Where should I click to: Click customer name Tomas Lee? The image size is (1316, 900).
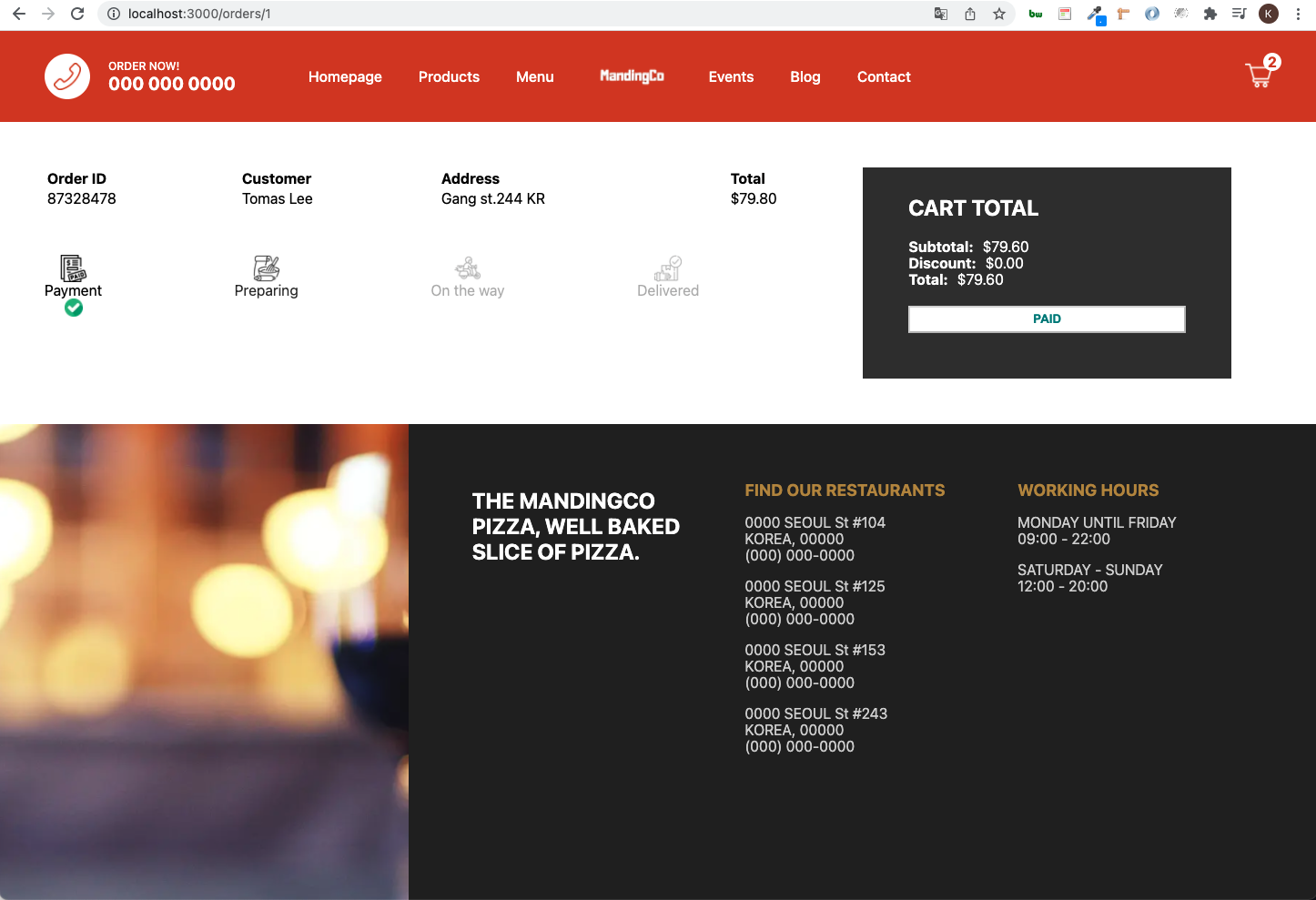(x=278, y=198)
